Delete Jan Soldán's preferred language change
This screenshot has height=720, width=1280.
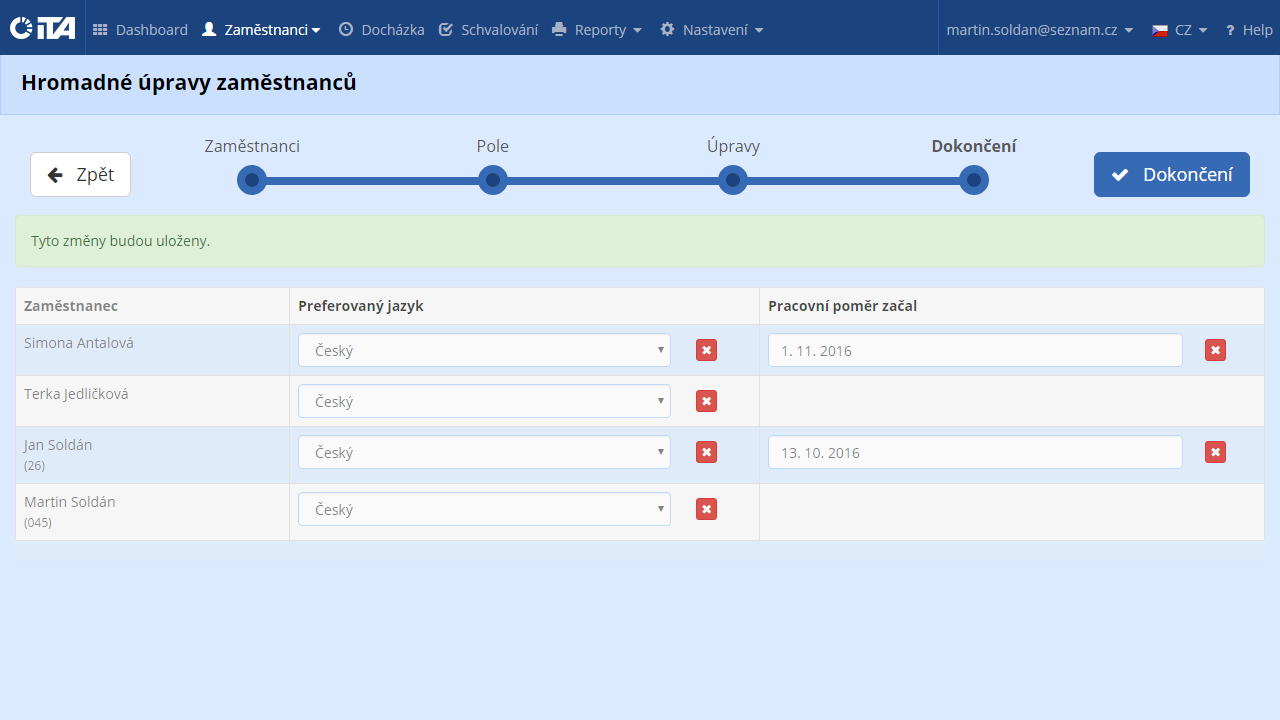point(706,452)
